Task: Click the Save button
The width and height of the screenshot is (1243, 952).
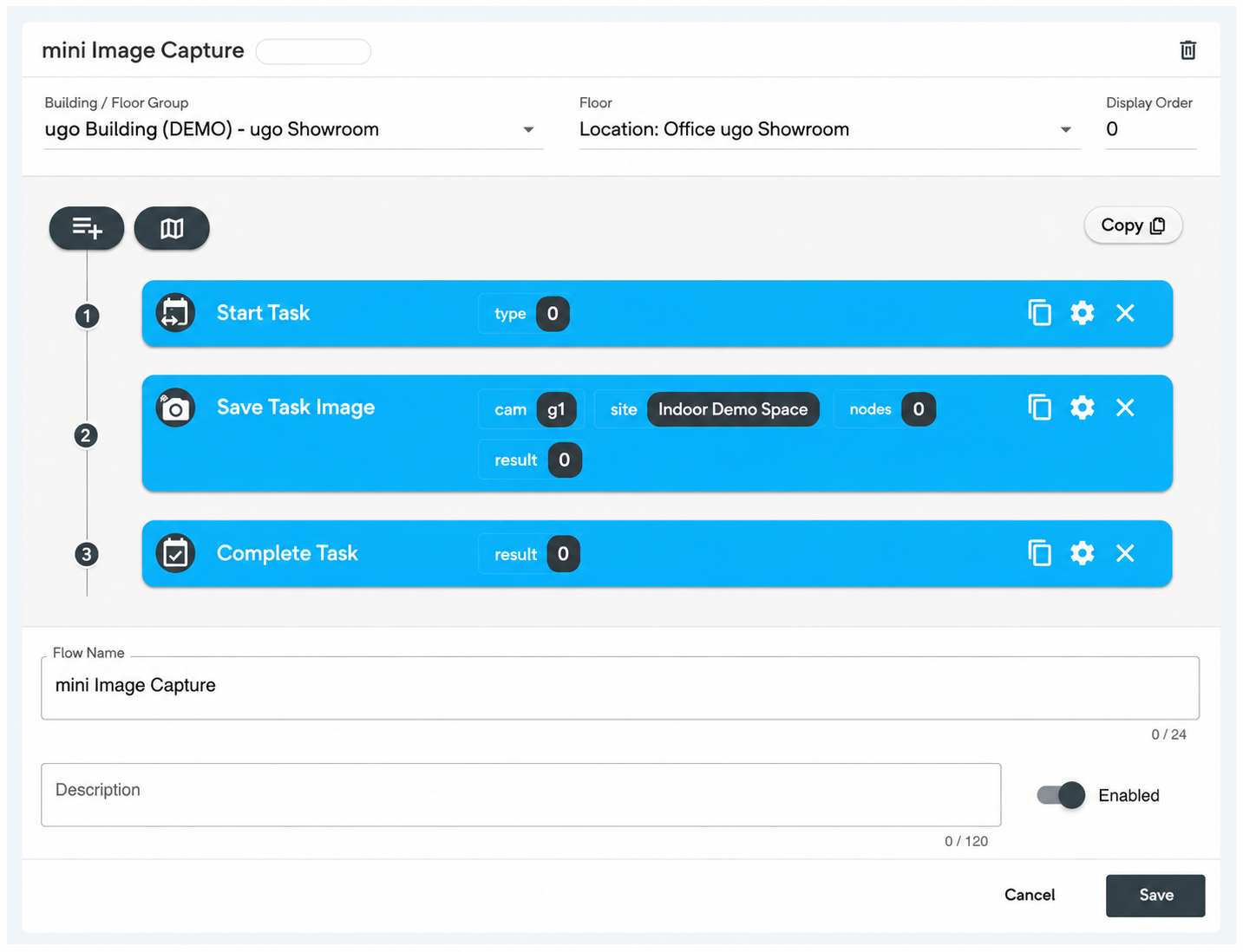Action: 1155,895
